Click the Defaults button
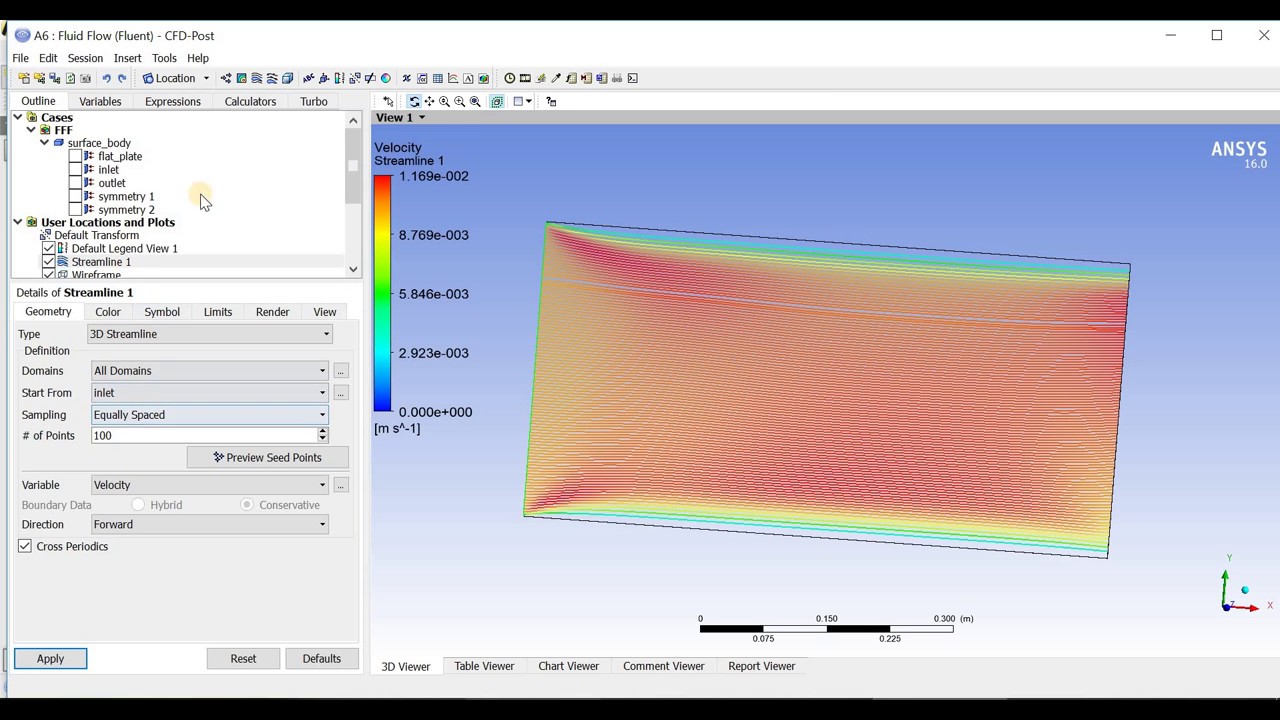The width and height of the screenshot is (1280, 720). click(x=321, y=659)
